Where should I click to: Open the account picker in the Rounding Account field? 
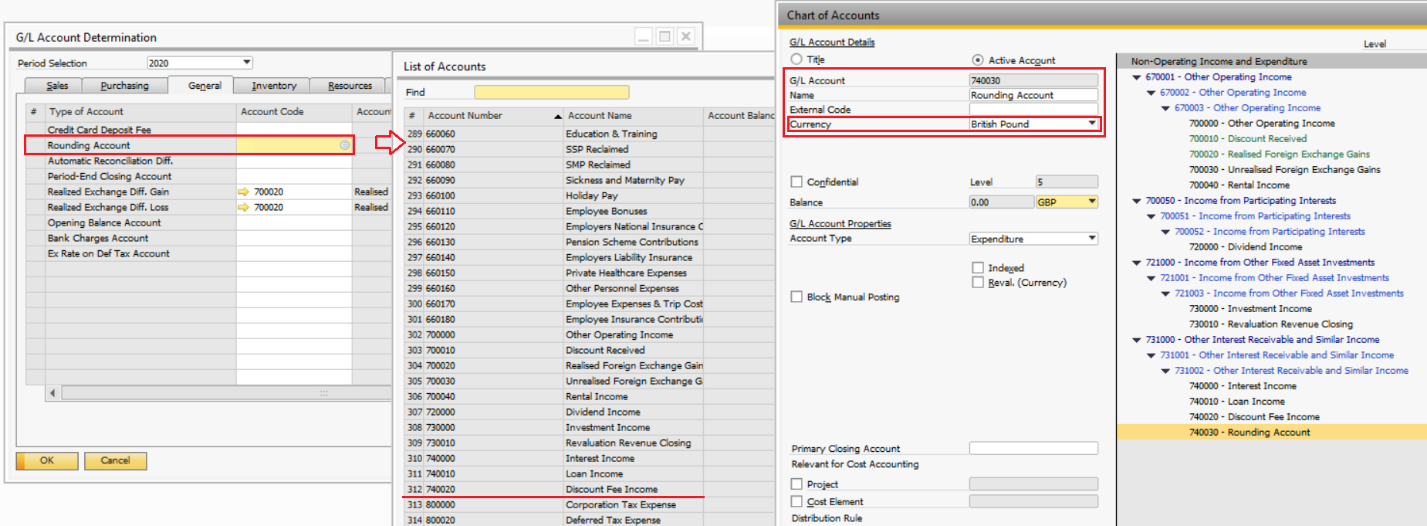(345, 145)
